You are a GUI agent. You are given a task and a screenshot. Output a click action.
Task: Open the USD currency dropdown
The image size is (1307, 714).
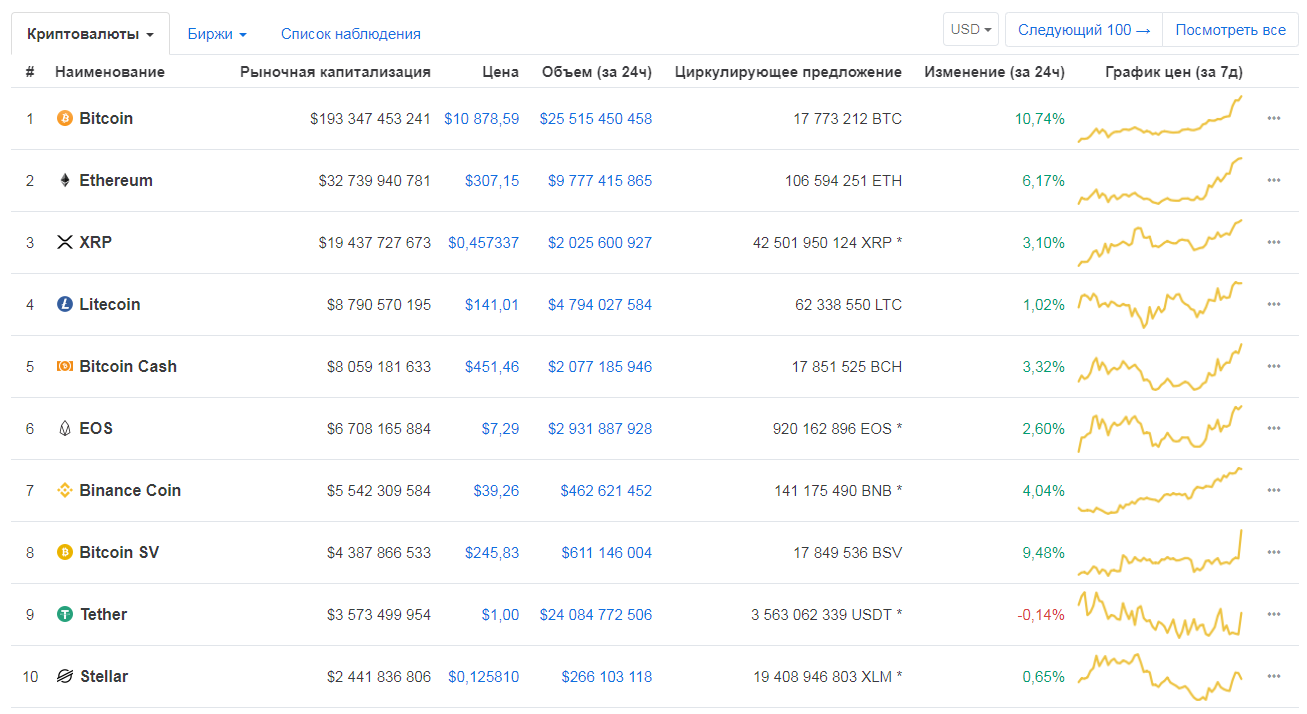point(971,30)
